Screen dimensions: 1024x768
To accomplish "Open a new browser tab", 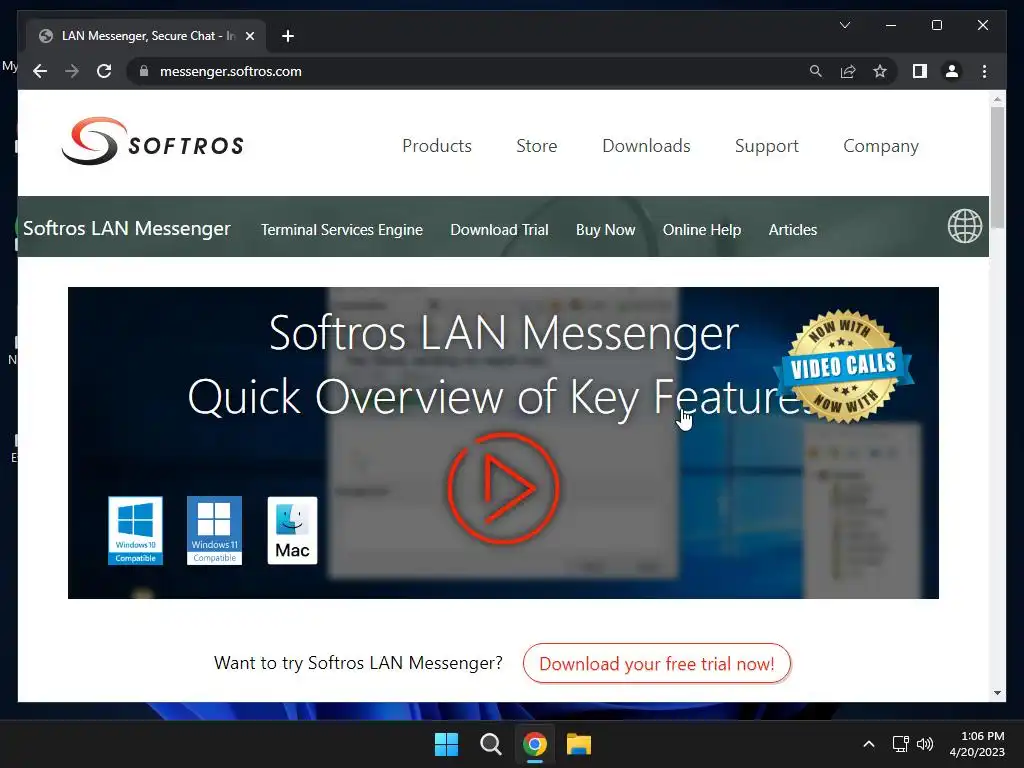I will [288, 36].
